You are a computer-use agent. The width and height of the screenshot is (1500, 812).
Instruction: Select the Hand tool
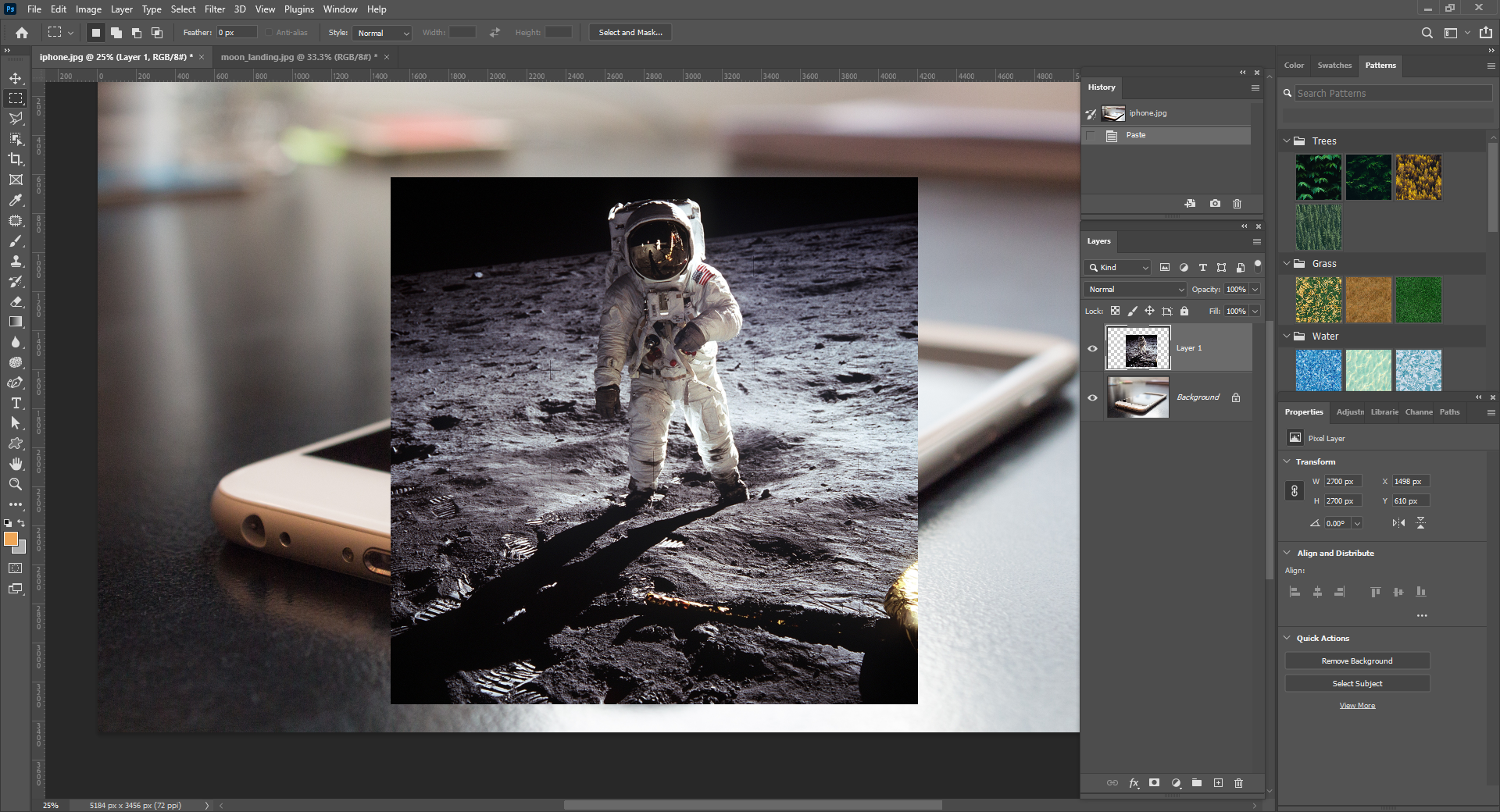pyautogui.click(x=16, y=464)
